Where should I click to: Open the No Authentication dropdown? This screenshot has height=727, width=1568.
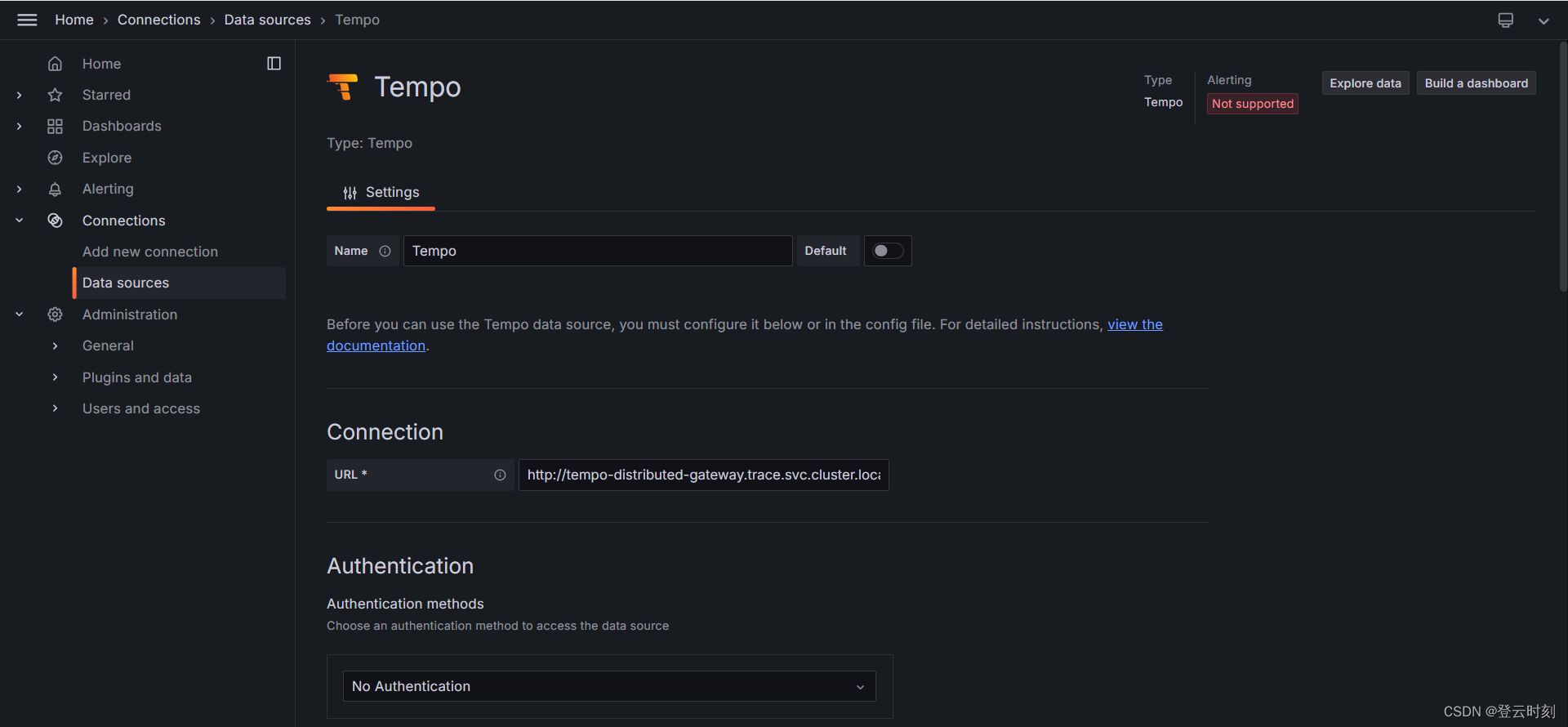[609, 686]
